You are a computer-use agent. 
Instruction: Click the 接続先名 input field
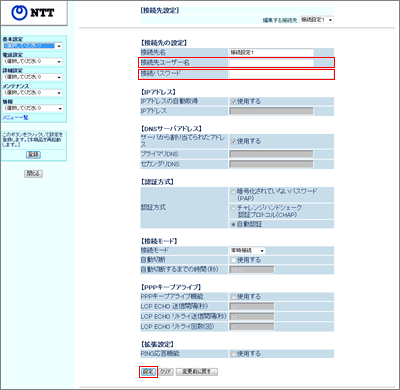point(271,52)
